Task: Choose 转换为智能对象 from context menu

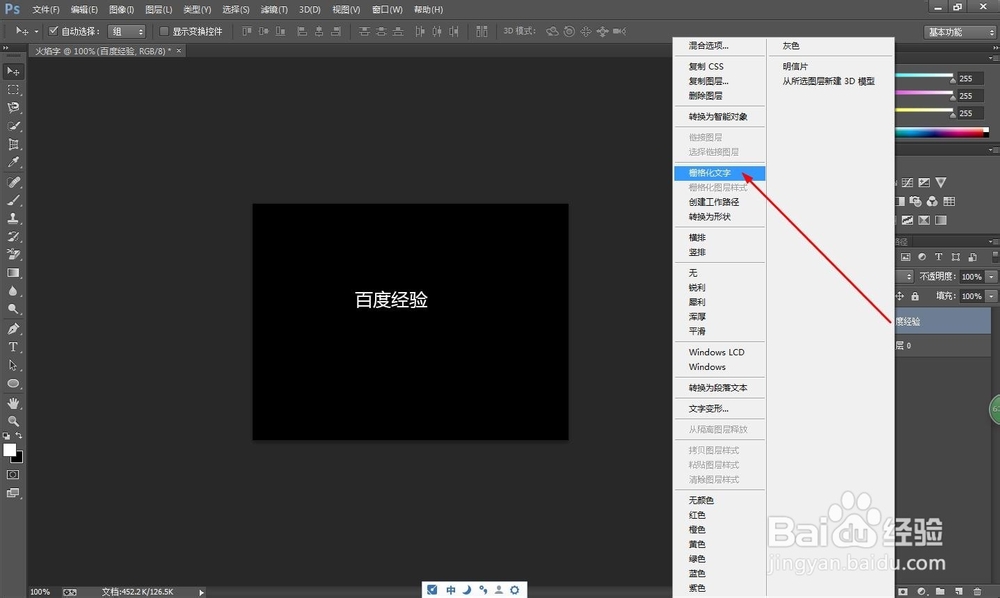Action: point(719,117)
